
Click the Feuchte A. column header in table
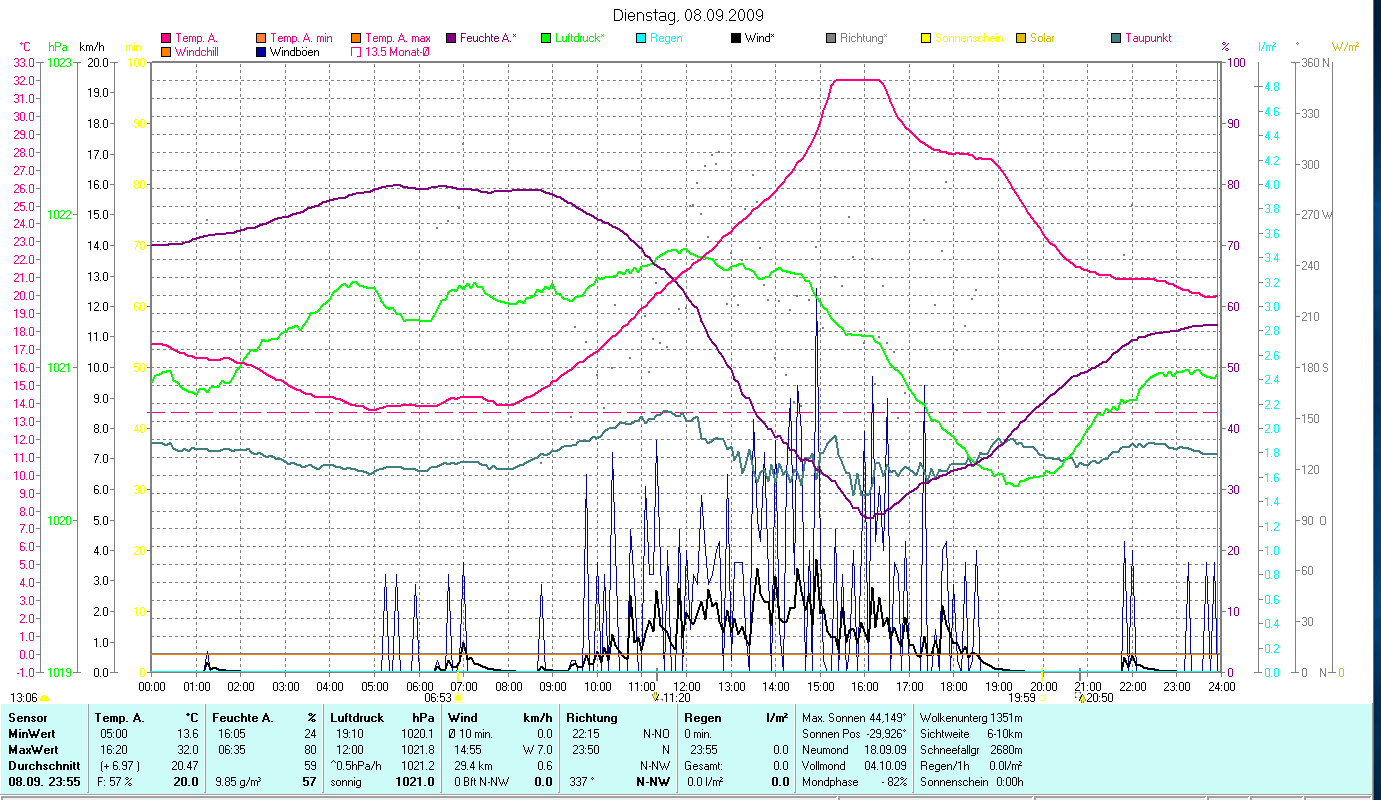(x=239, y=718)
